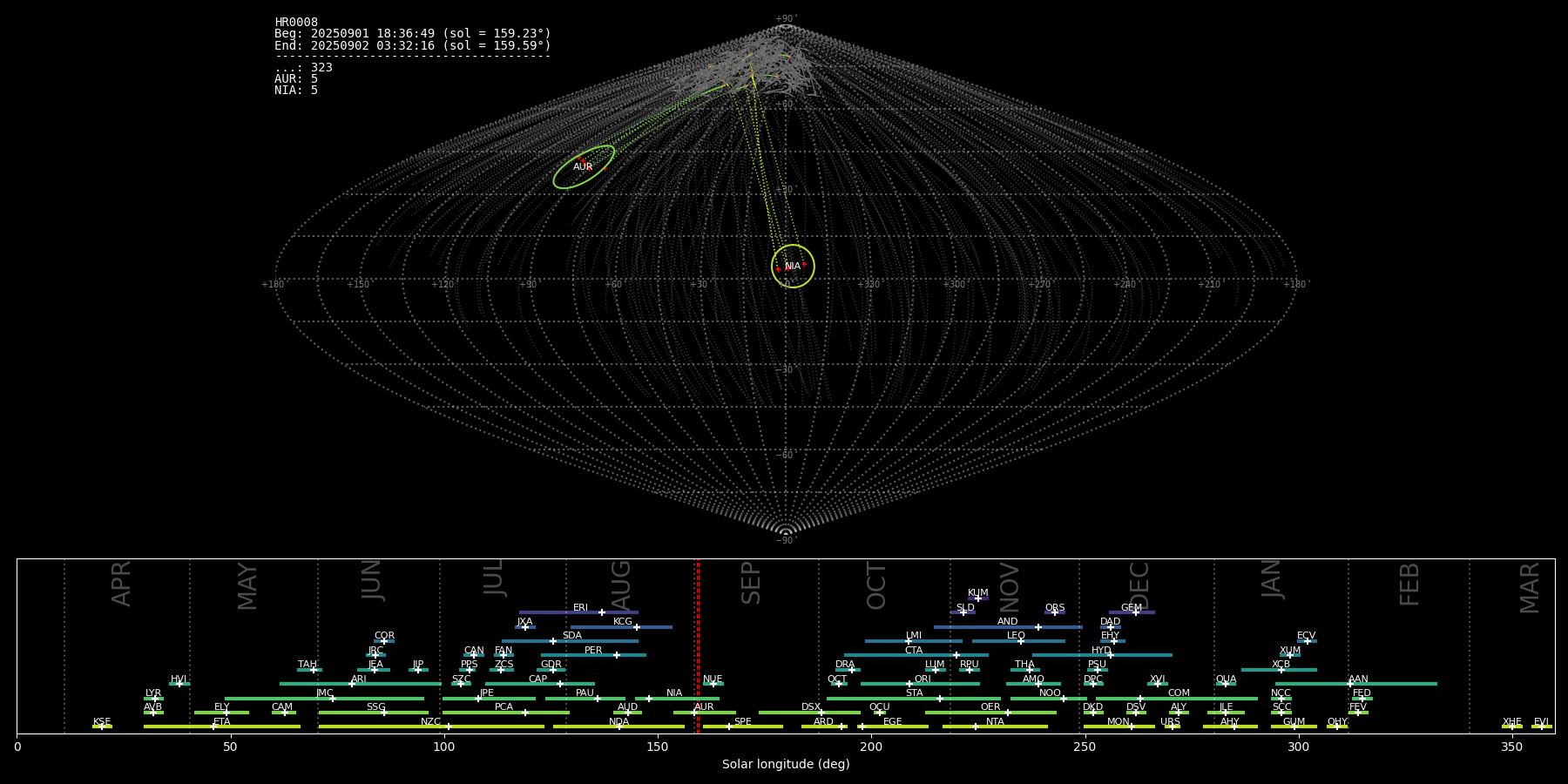Click the CAP shower label in timeline
Image resolution: width=1568 pixels, height=784 pixels.
538,679
